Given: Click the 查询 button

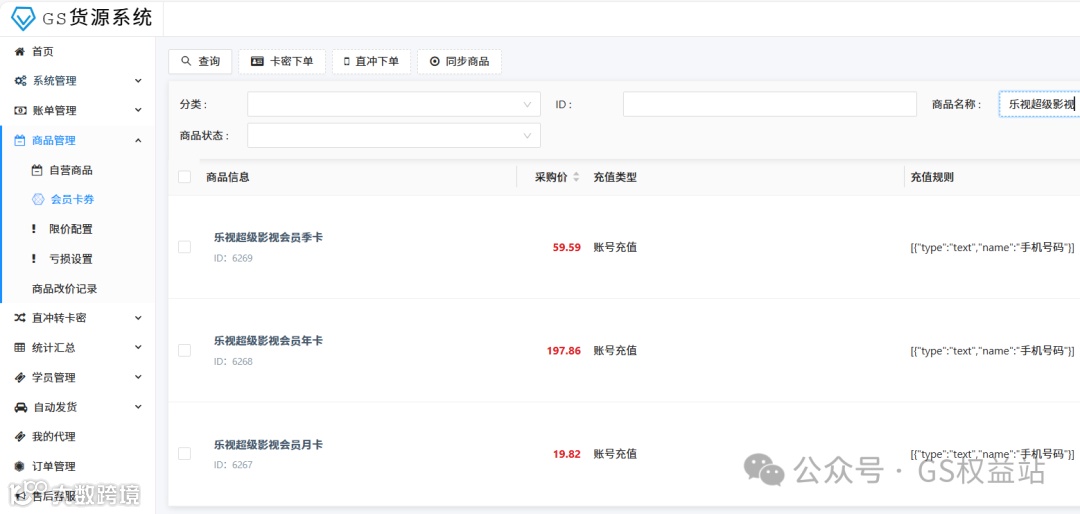Looking at the screenshot, I should click(x=200, y=61).
